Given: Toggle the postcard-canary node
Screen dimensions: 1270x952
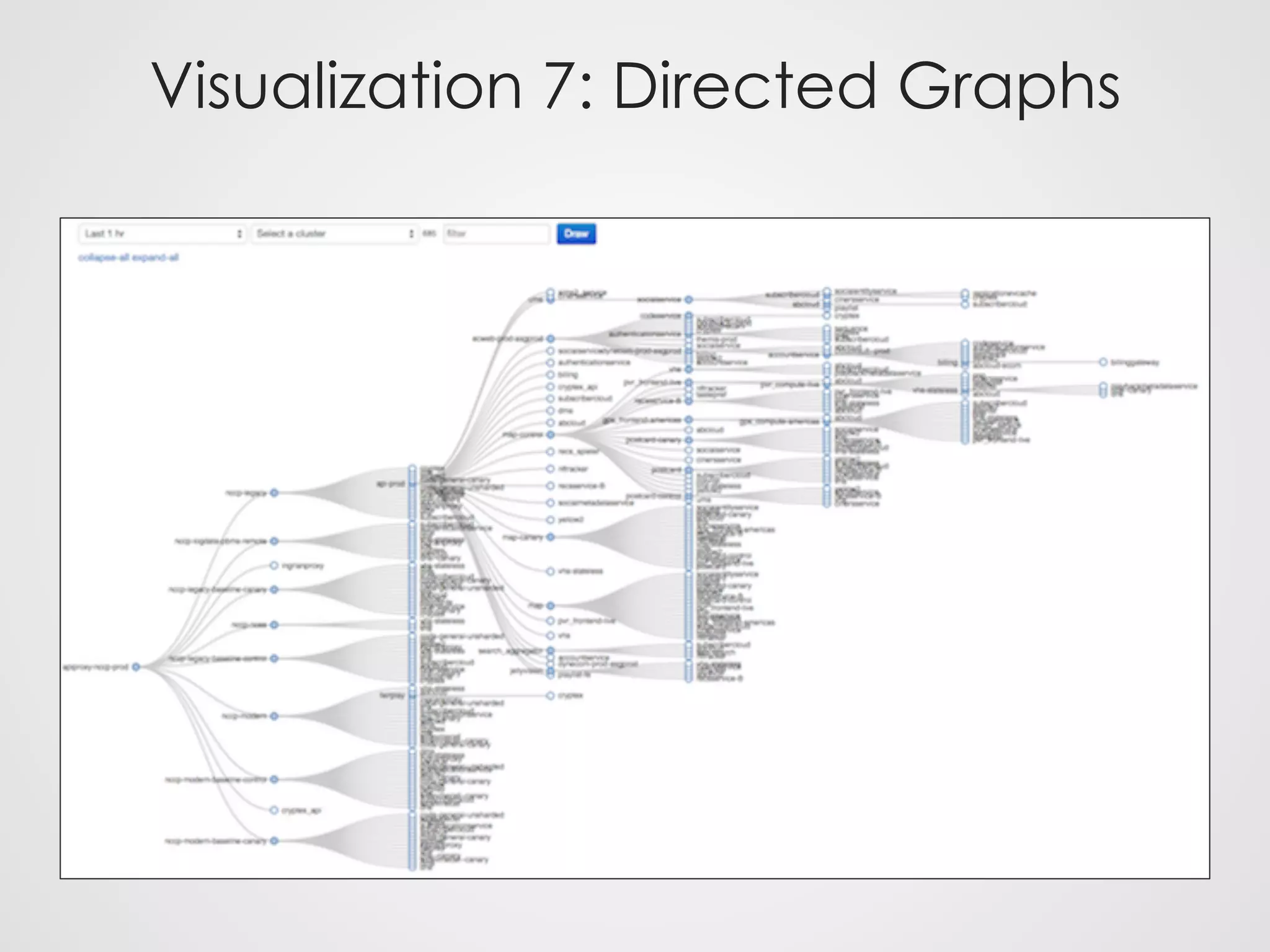Looking at the screenshot, I should click(x=688, y=439).
